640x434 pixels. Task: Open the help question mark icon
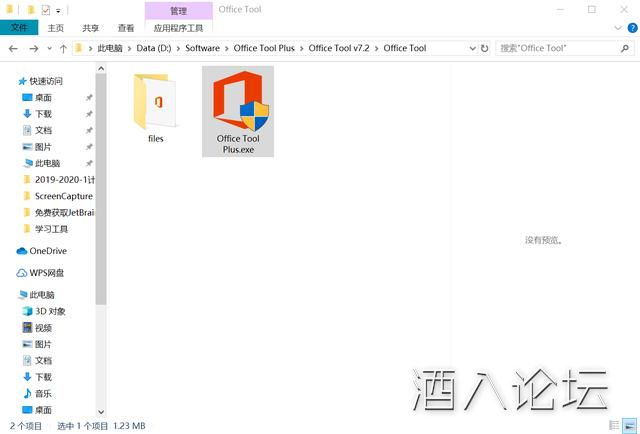click(632, 28)
